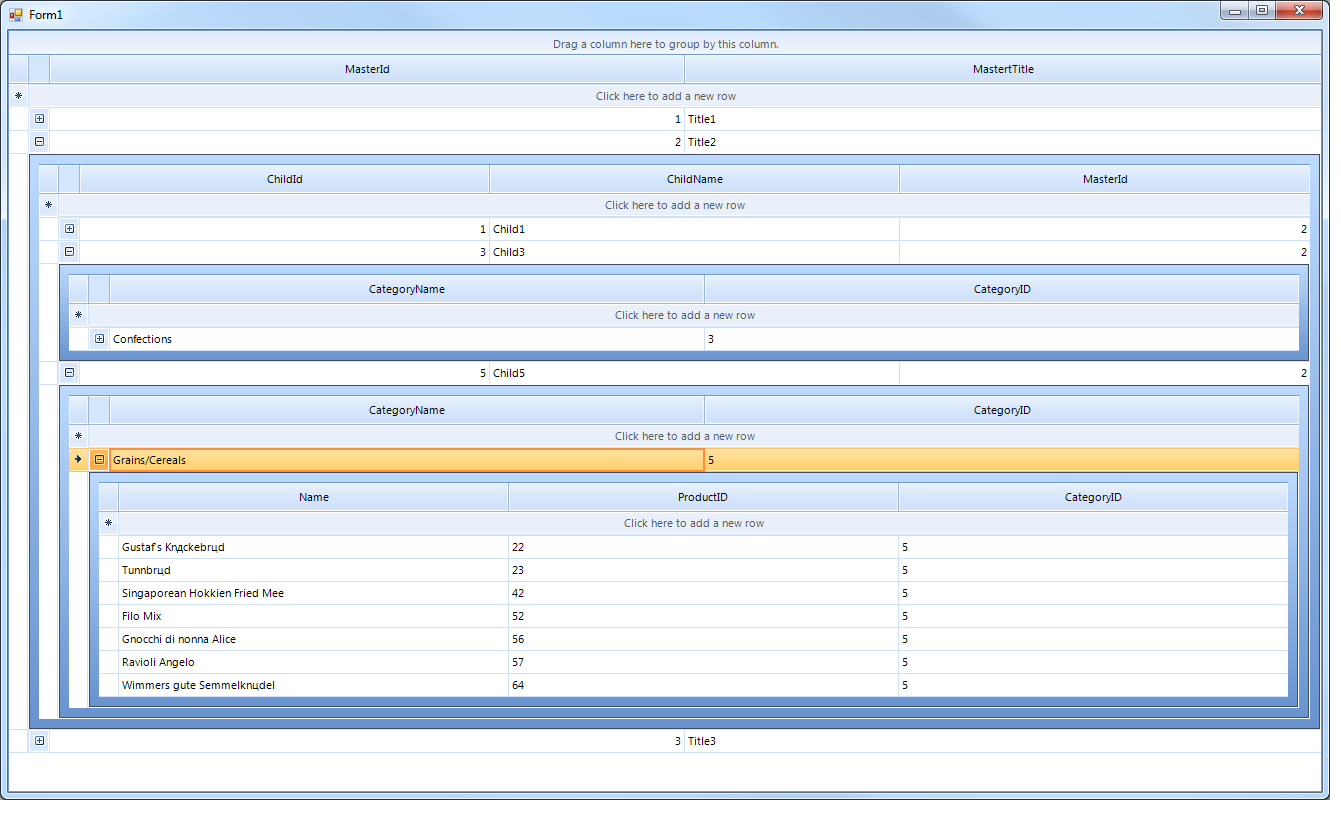Select the Confections cell

point(407,339)
